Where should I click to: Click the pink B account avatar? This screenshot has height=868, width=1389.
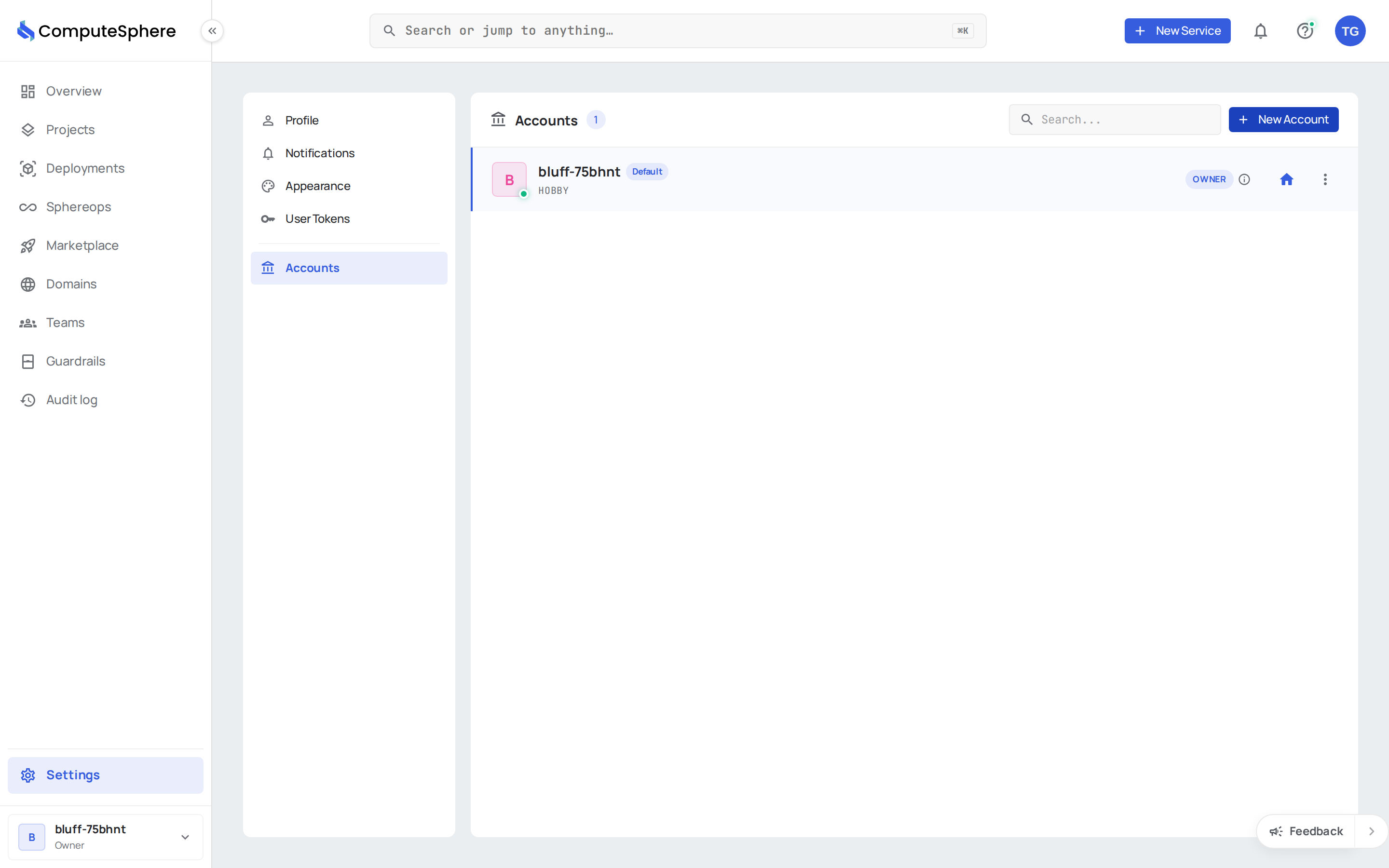click(509, 180)
